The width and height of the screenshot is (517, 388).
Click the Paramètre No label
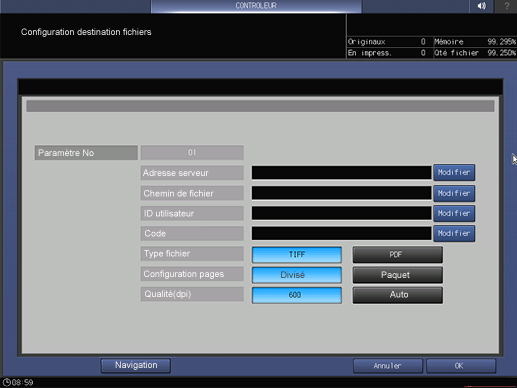tap(86, 153)
